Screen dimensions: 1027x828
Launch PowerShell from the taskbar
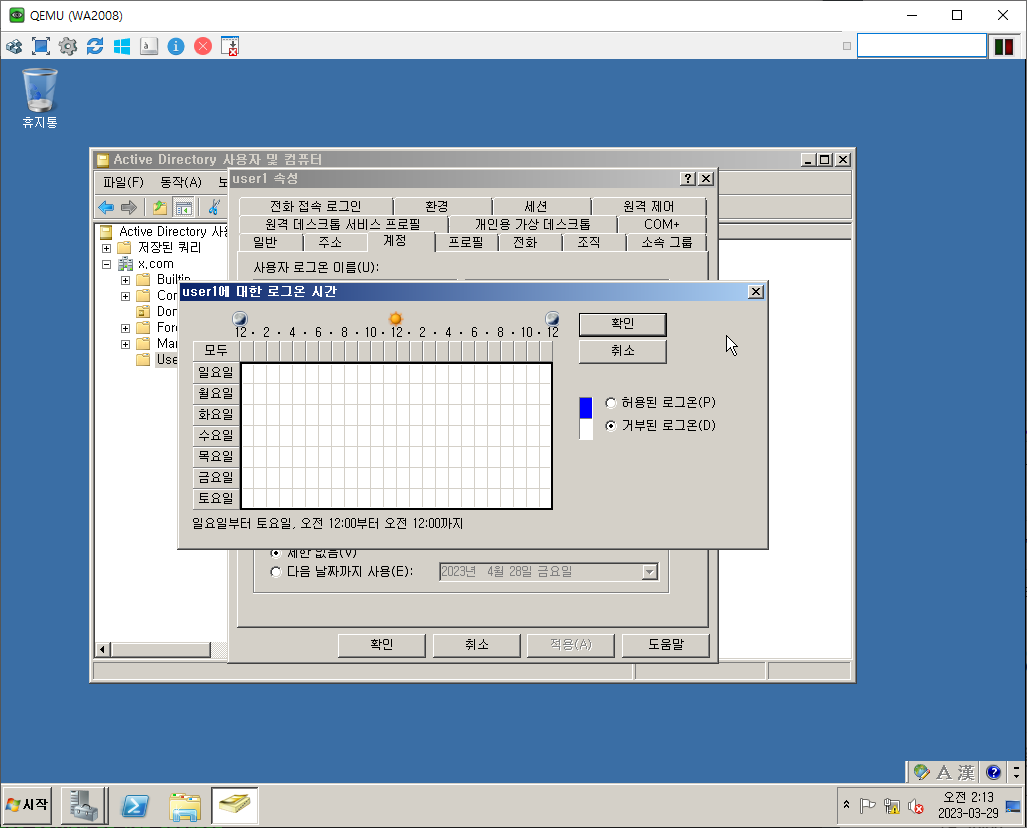pyautogui.click(x=135, y=806)
